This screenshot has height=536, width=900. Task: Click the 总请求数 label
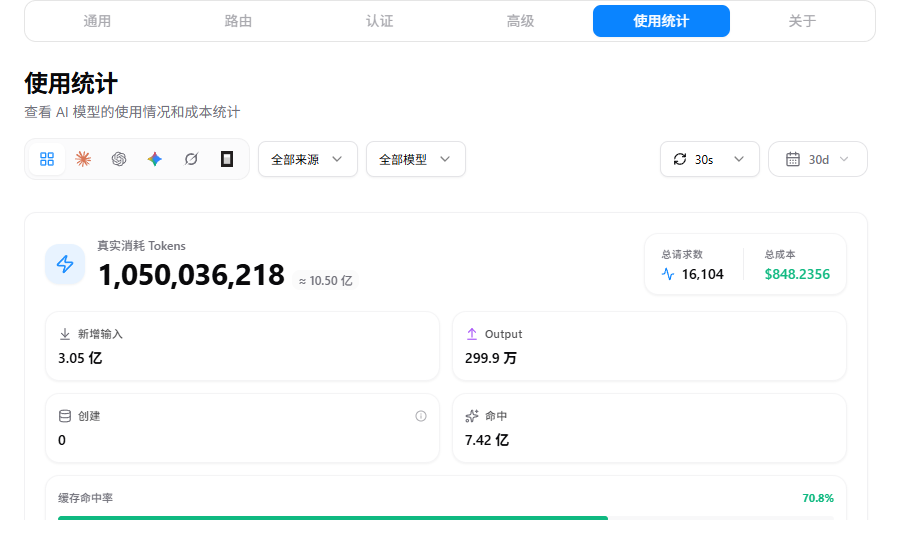point(682,254)
